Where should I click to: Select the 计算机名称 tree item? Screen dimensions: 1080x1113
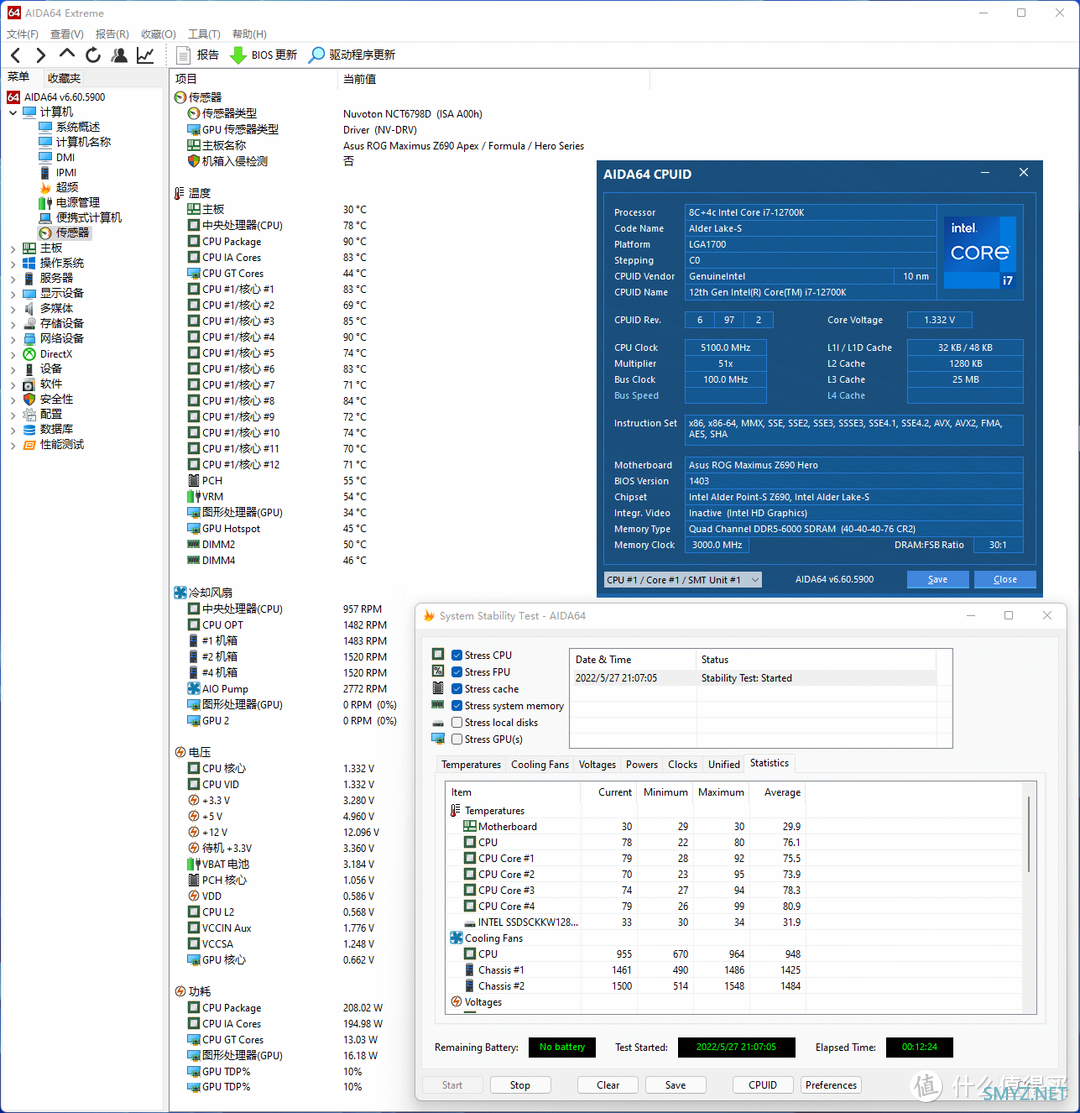[x=84, y=142]
